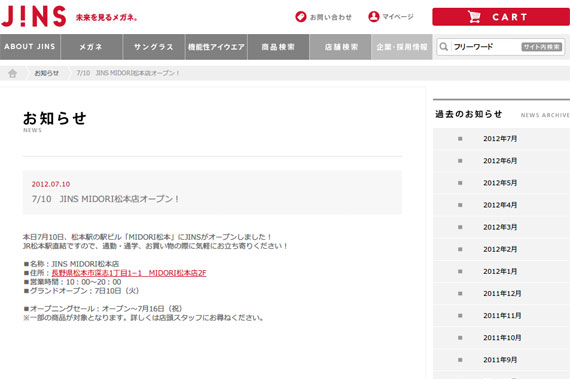Click the グランドオープン 7月10日 line
The width and height of the screenshot is (570, 379).
81,291
